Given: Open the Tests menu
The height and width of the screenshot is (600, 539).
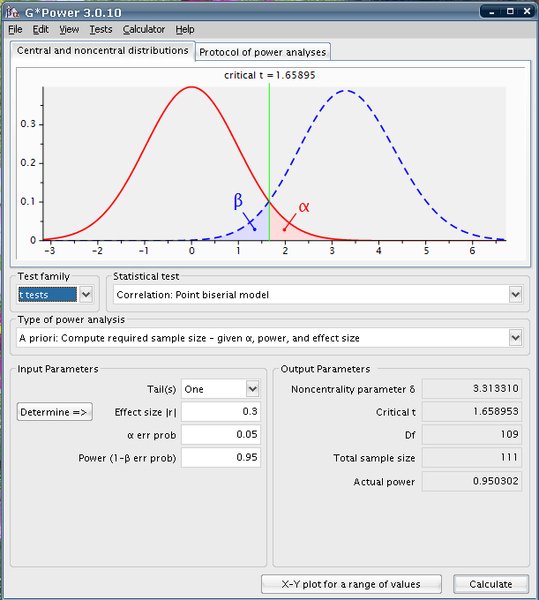Looking at the screenshot, I should [101, 29].
